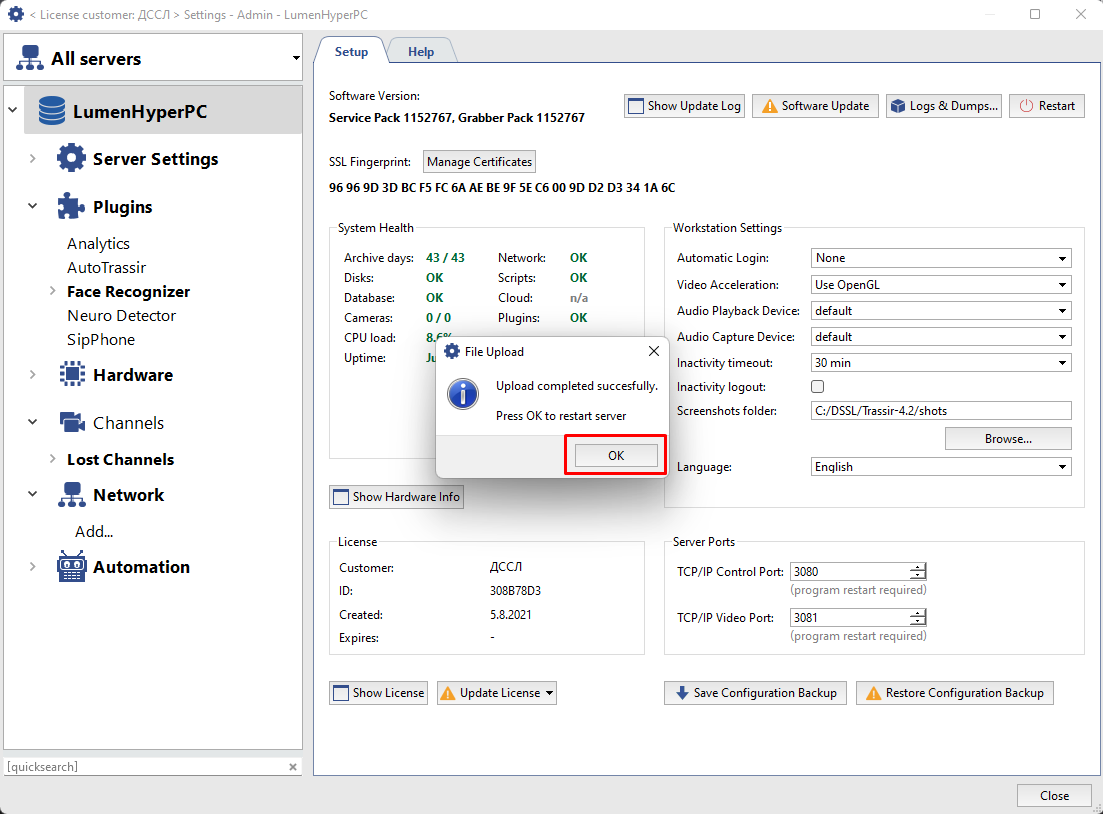This screenshot has width=1103, height=814.
Task: Open the Inactivity timeout dropdown
Action: coord(941,363)
